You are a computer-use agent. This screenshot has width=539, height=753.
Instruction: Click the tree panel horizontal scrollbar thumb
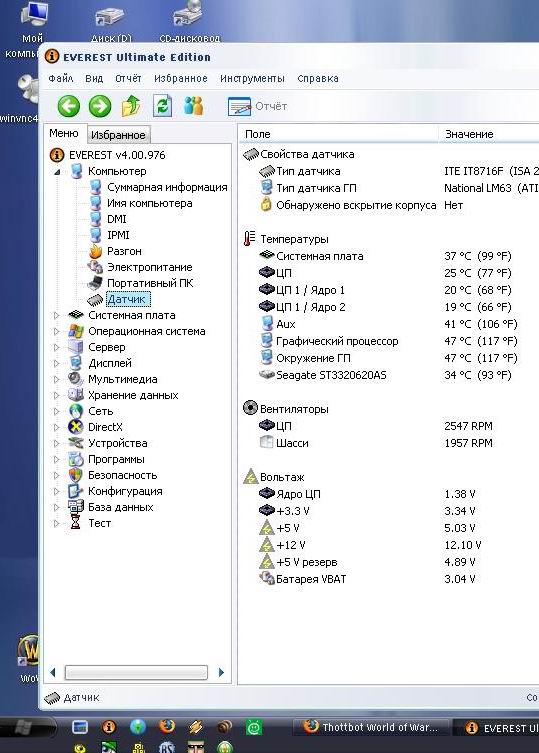(136, 672)
